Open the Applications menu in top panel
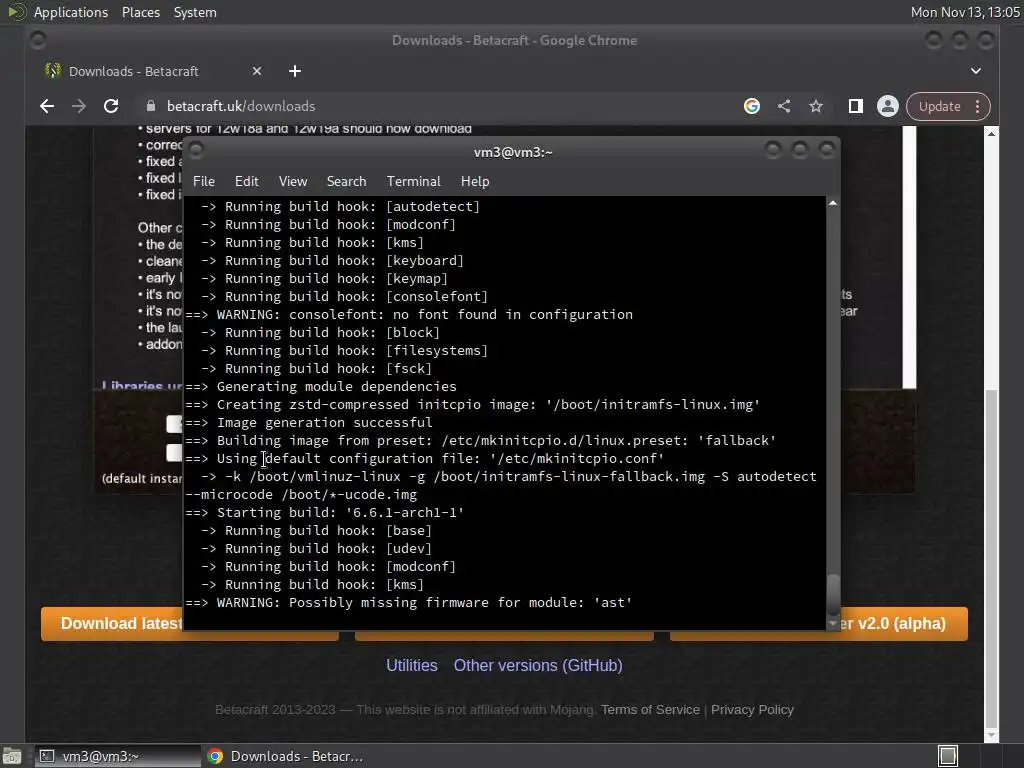This screenshot has width=1024, height=768. point(71,12)
